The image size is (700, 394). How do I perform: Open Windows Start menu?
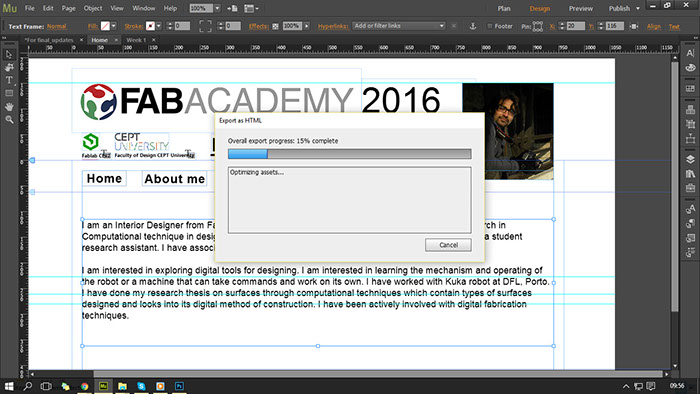click(9, 386)
